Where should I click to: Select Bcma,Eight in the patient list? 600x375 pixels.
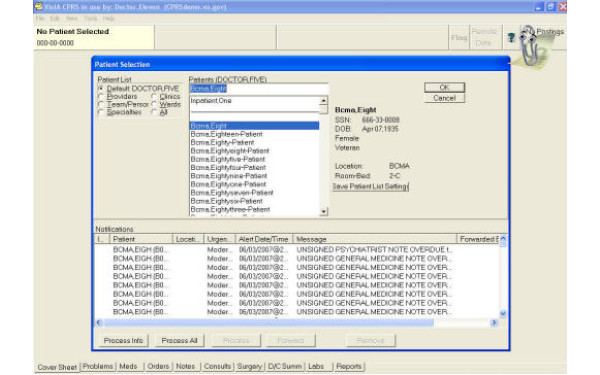point(254,126)
